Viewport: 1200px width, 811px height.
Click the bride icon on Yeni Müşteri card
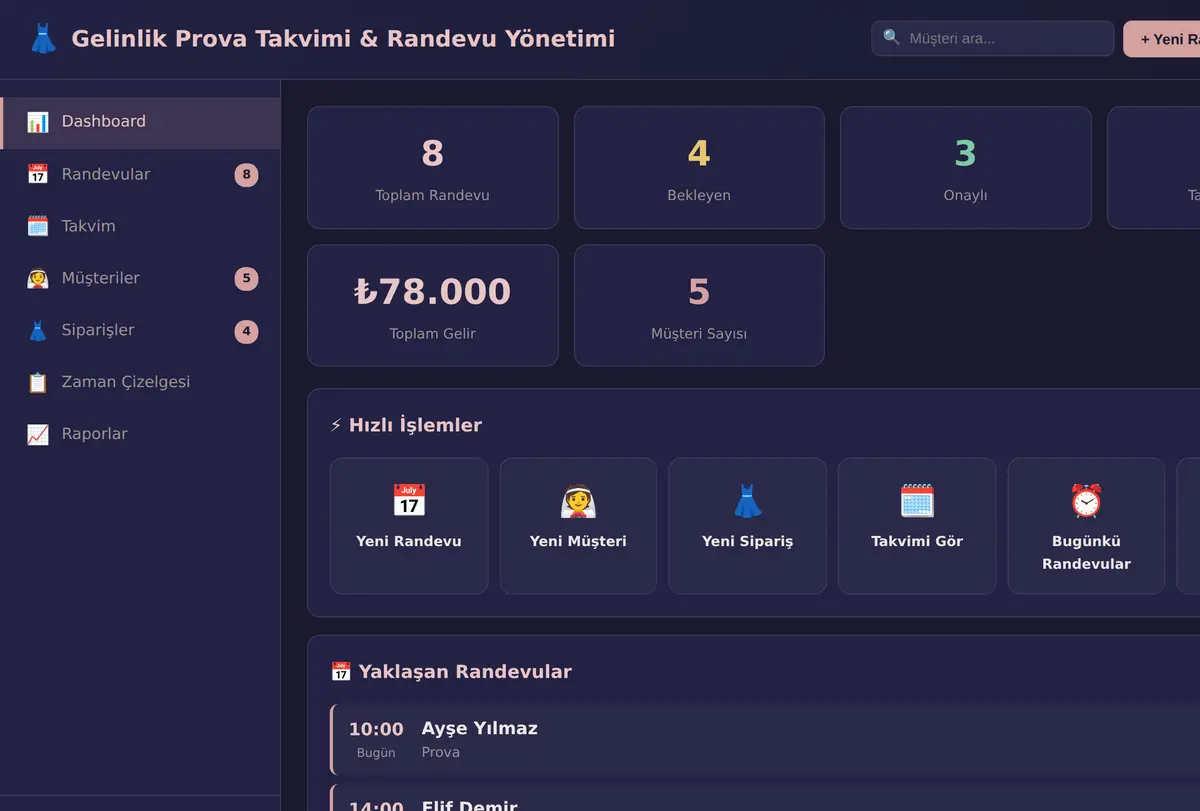click(x=578, y=500)
